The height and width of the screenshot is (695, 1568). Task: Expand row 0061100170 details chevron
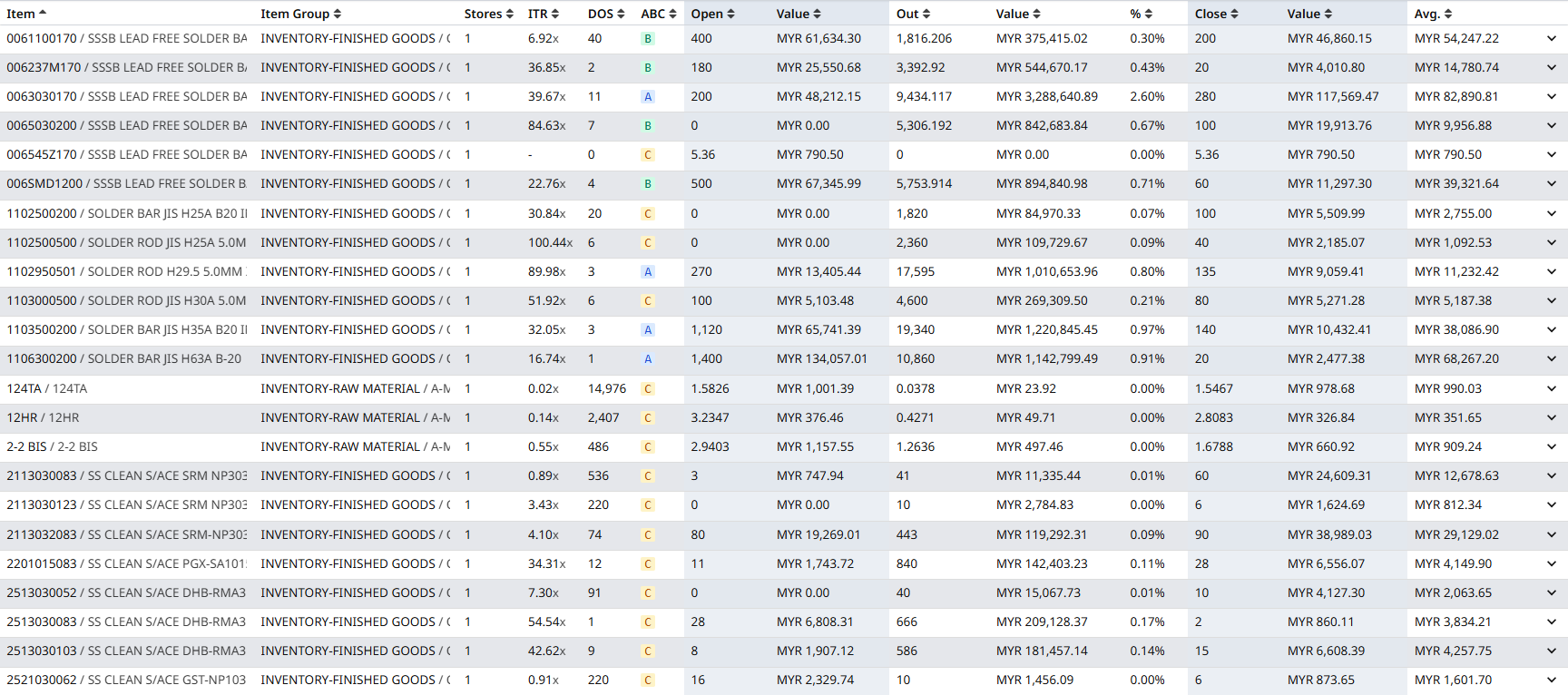tap(1552, 38)
